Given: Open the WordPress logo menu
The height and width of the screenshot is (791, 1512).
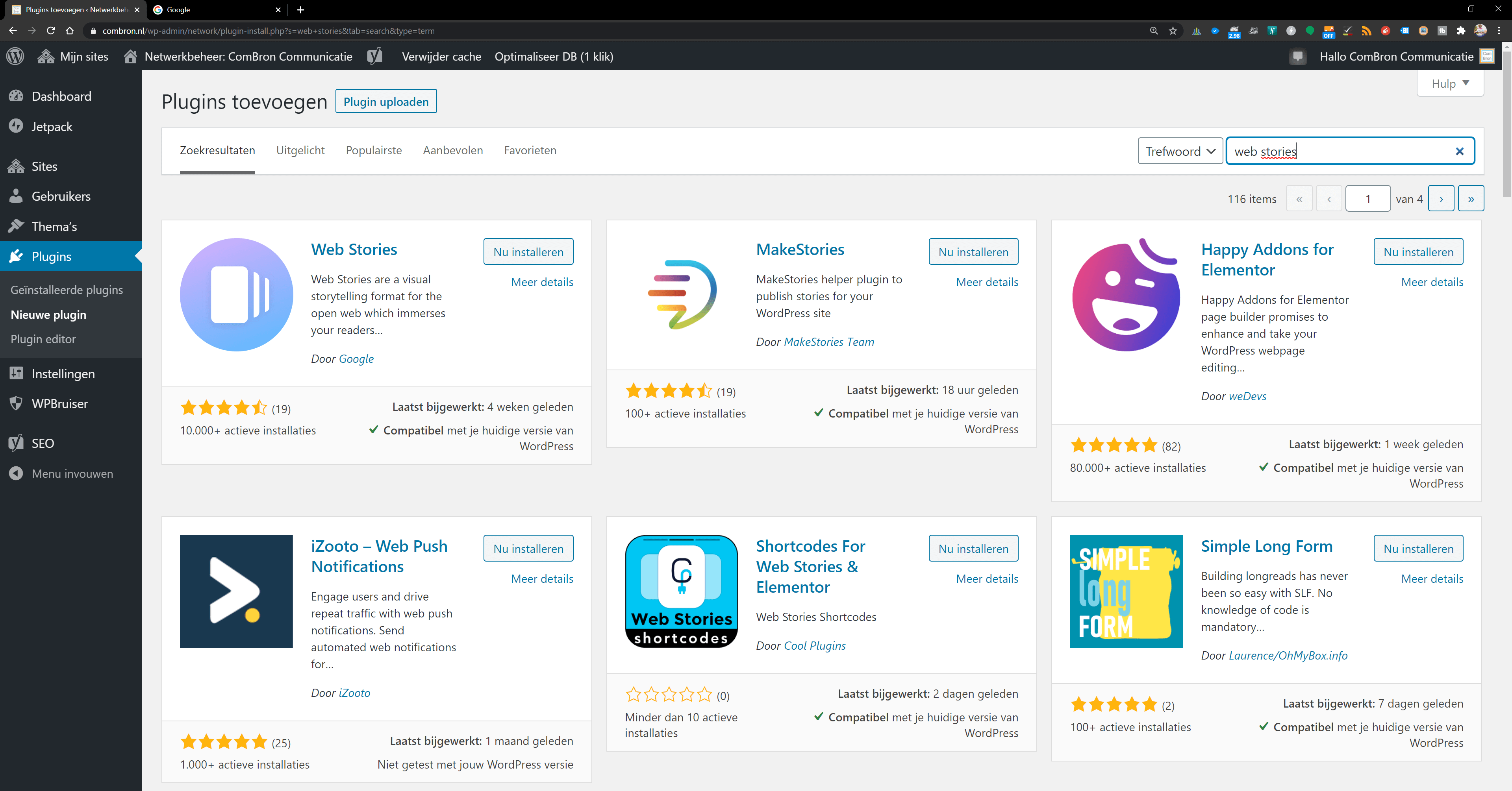Looking at the screenshot, I should 15,56.
